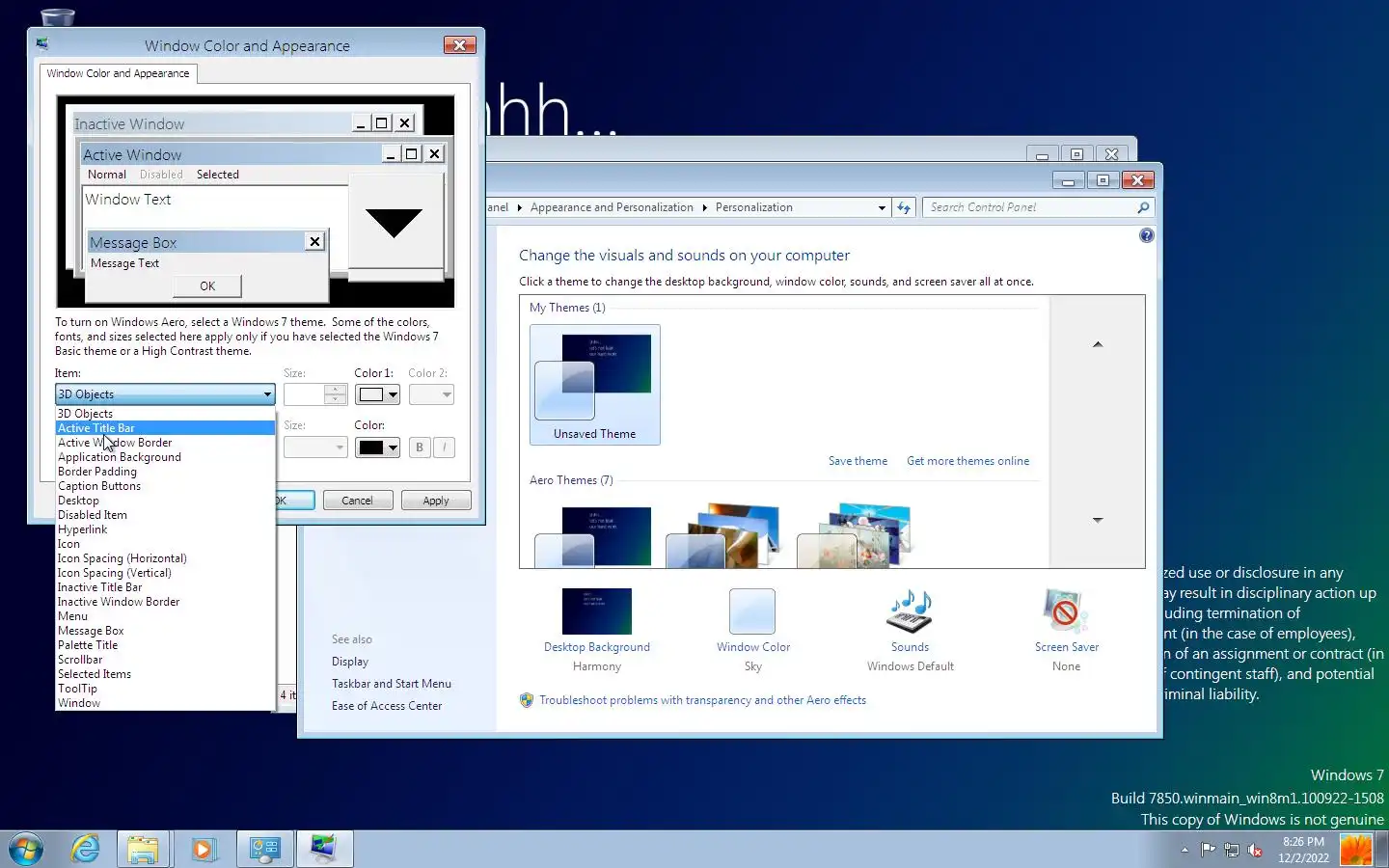
Task: Click OK in the Message Box preview
Action: 207,286
